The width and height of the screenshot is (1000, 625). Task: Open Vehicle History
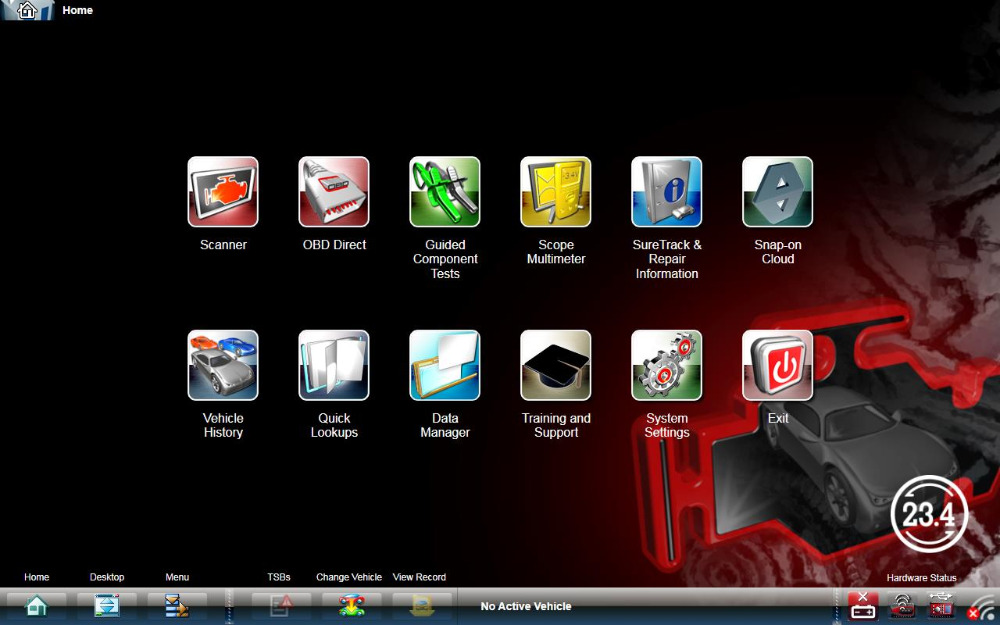[223, 365]
